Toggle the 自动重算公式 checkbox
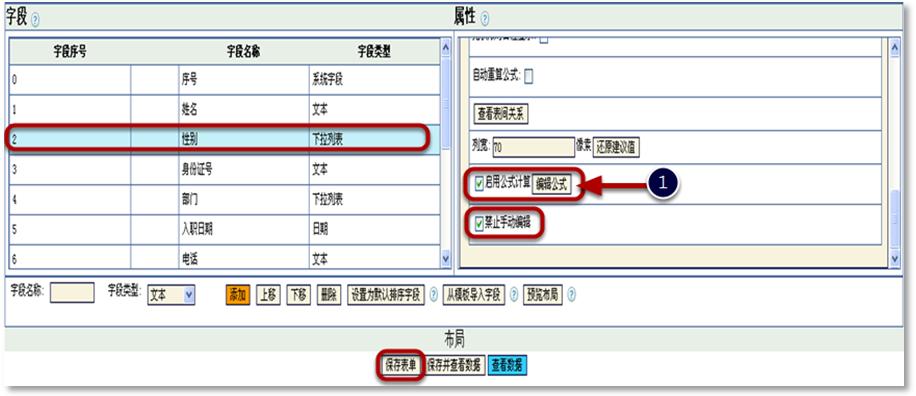The width and height of the screenshot is (916, 396). [529, 77]
